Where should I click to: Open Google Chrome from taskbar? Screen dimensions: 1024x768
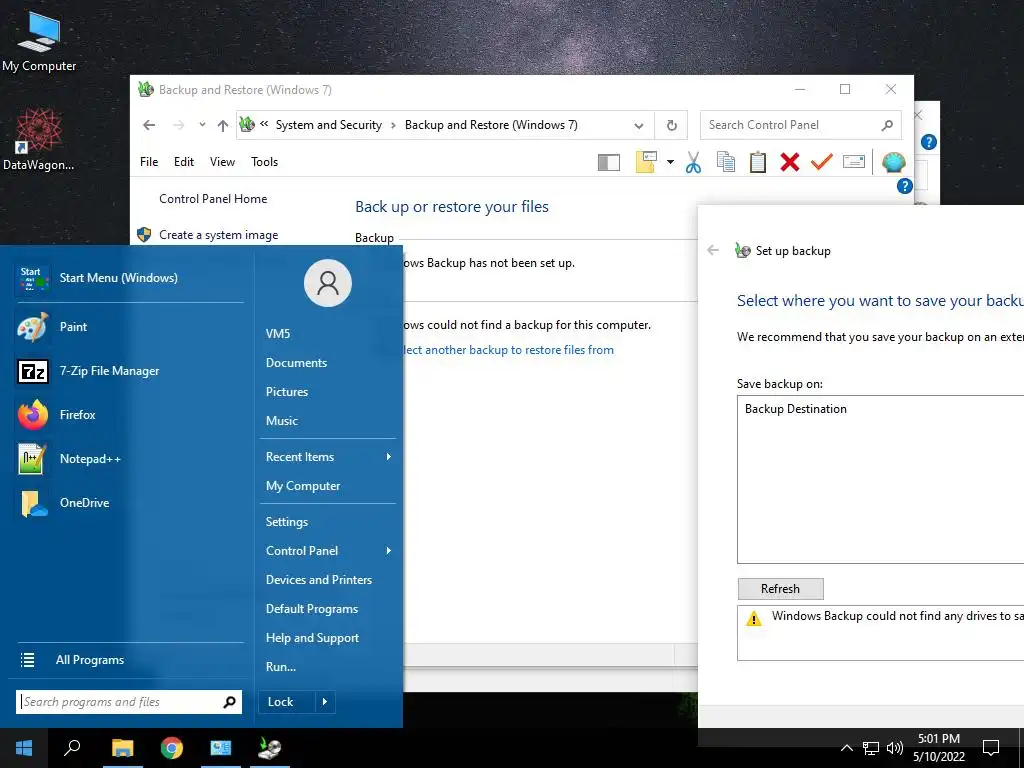172,748
